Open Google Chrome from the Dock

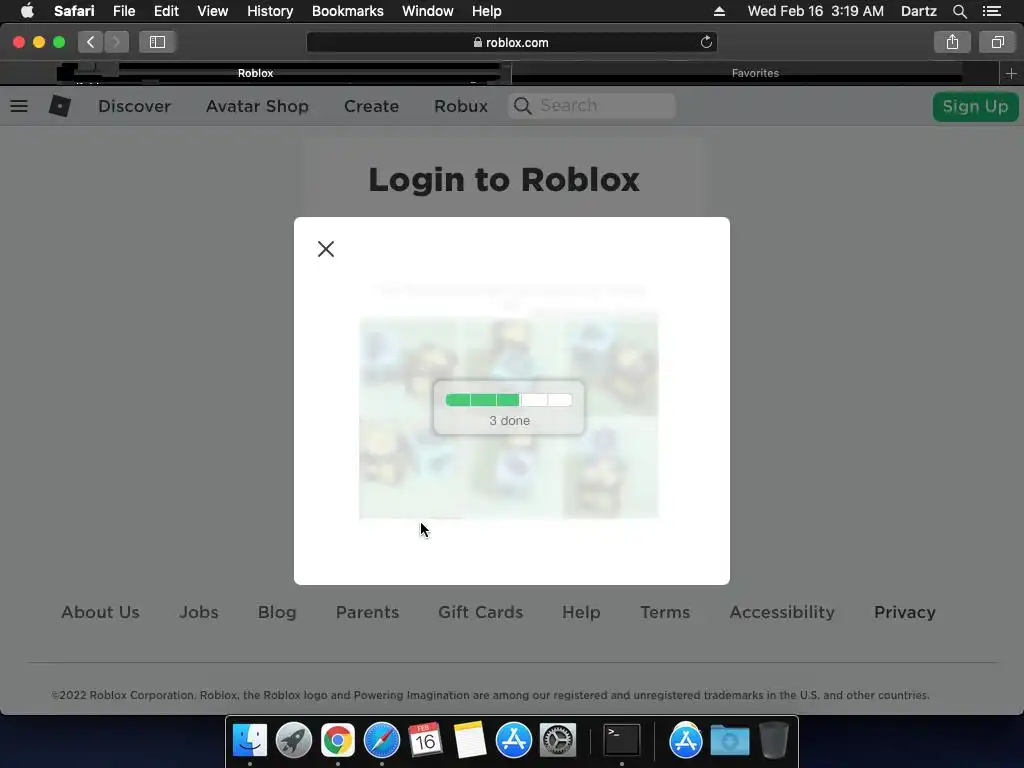pos(338,740)
